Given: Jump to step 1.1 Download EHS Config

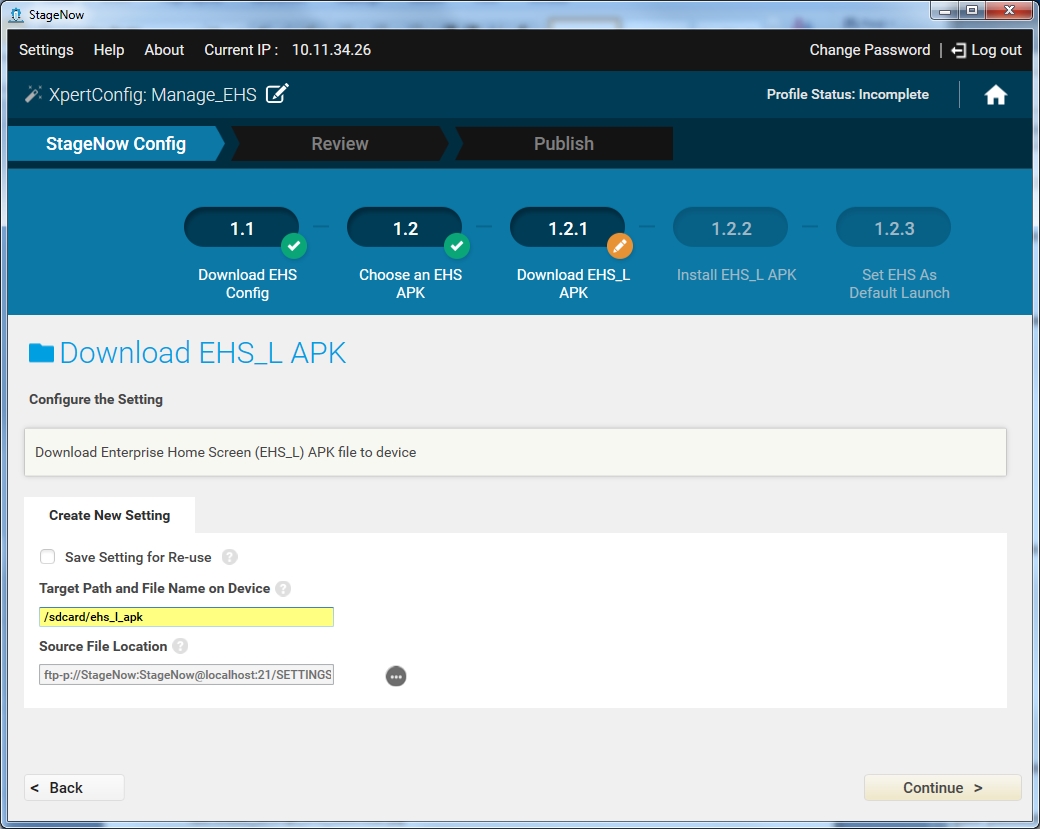Looking at the screenshot, I should pyautogui.click(x=242, y=229).
